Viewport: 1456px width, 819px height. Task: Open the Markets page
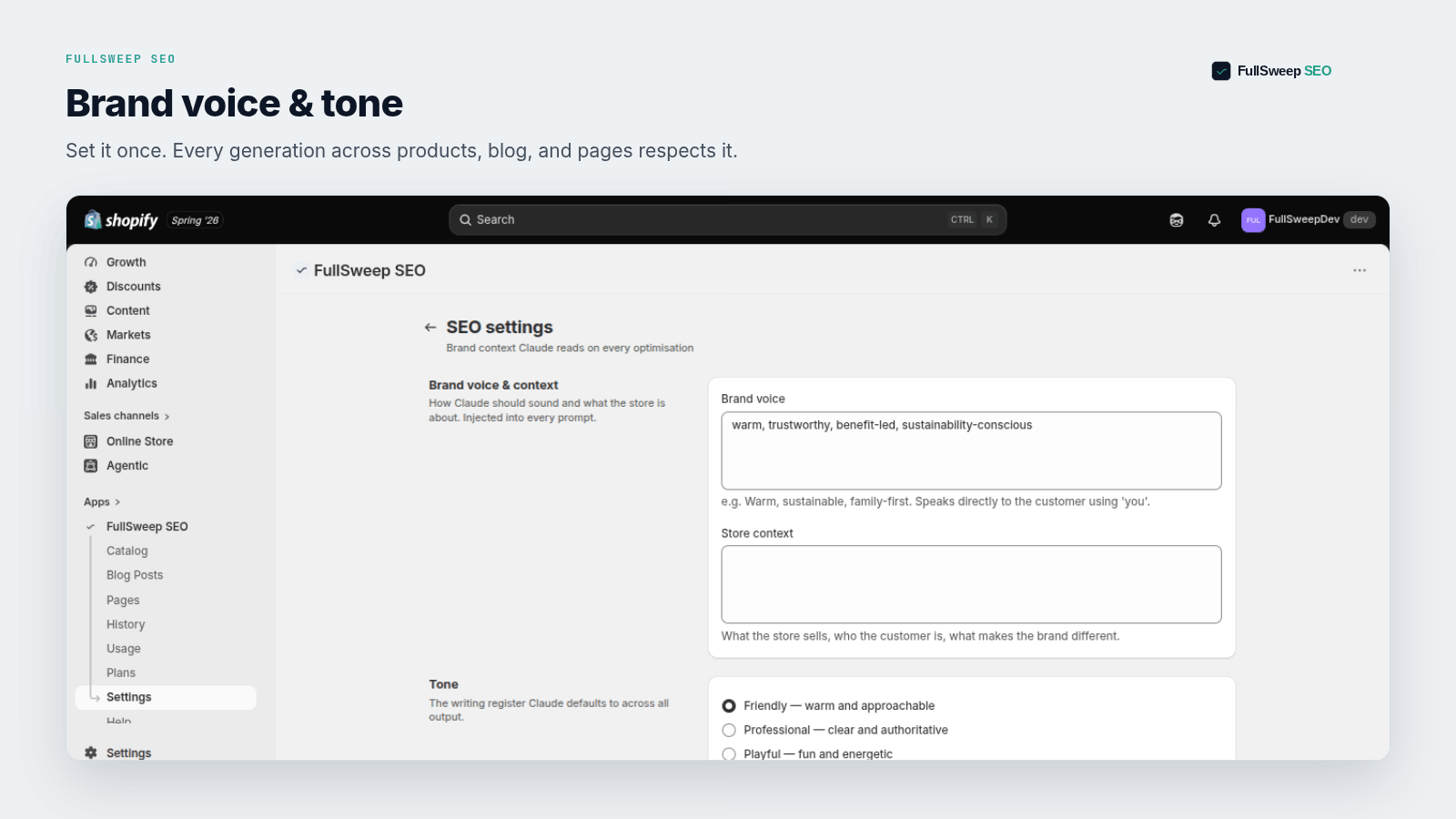tap(128, 335)
